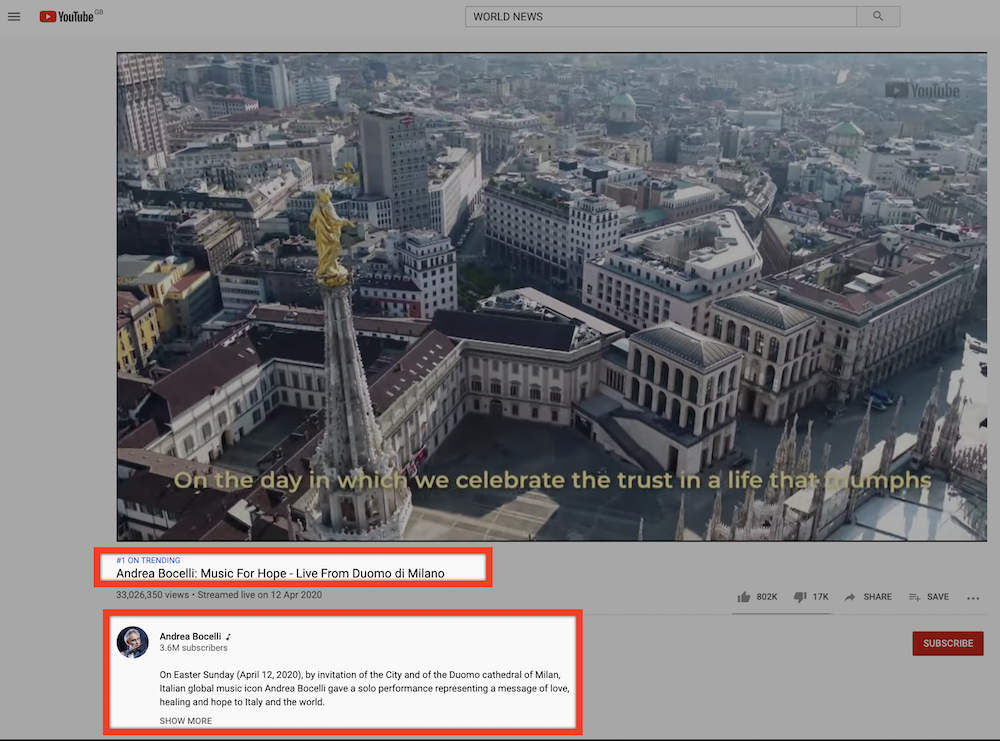Click the description starting 'On Easter Sunday'
This screenshot has height=741, width=1000.
(364, 688)
